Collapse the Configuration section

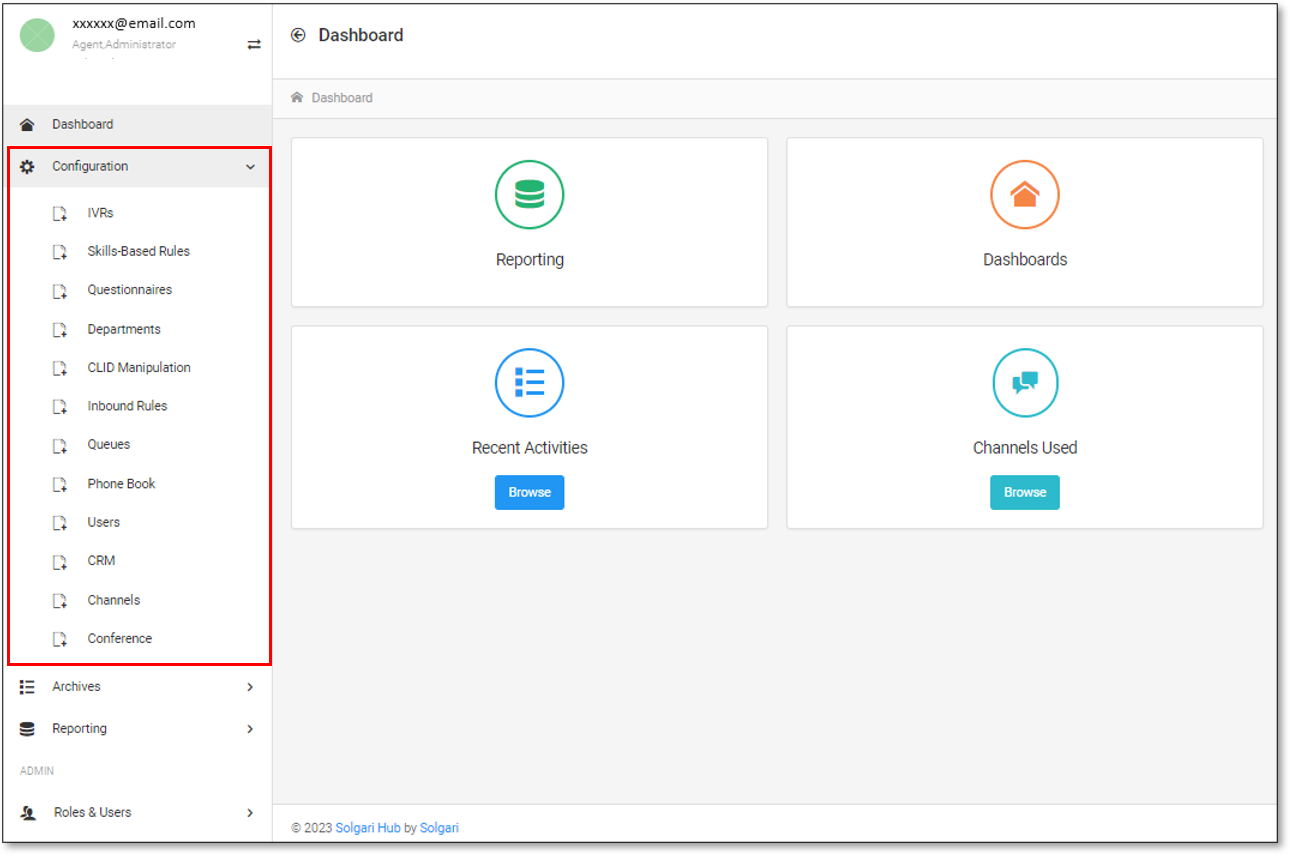(250, 166)
